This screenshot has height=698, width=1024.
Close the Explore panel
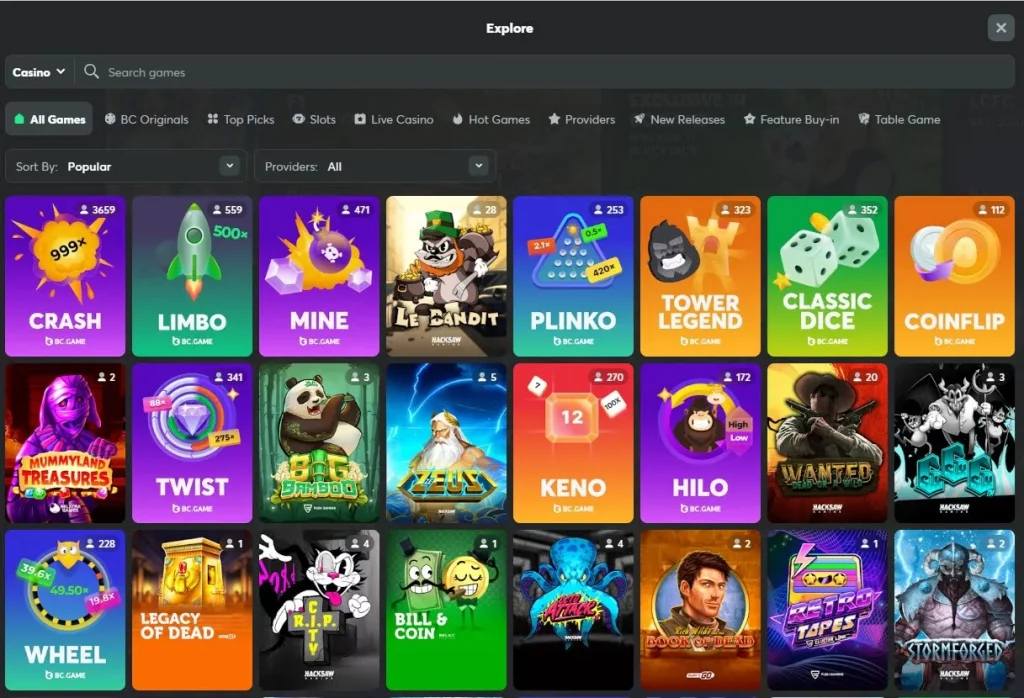tap(1000, 28)
